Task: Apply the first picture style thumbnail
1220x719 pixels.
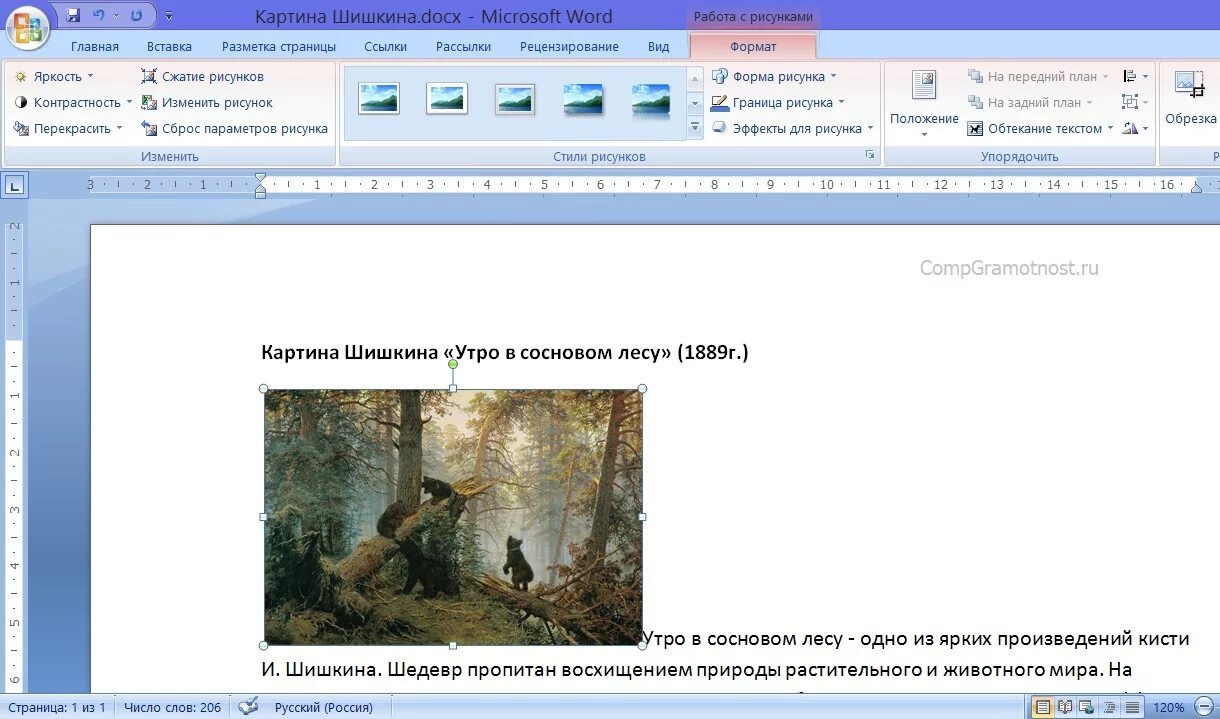Action: (379, 98)
